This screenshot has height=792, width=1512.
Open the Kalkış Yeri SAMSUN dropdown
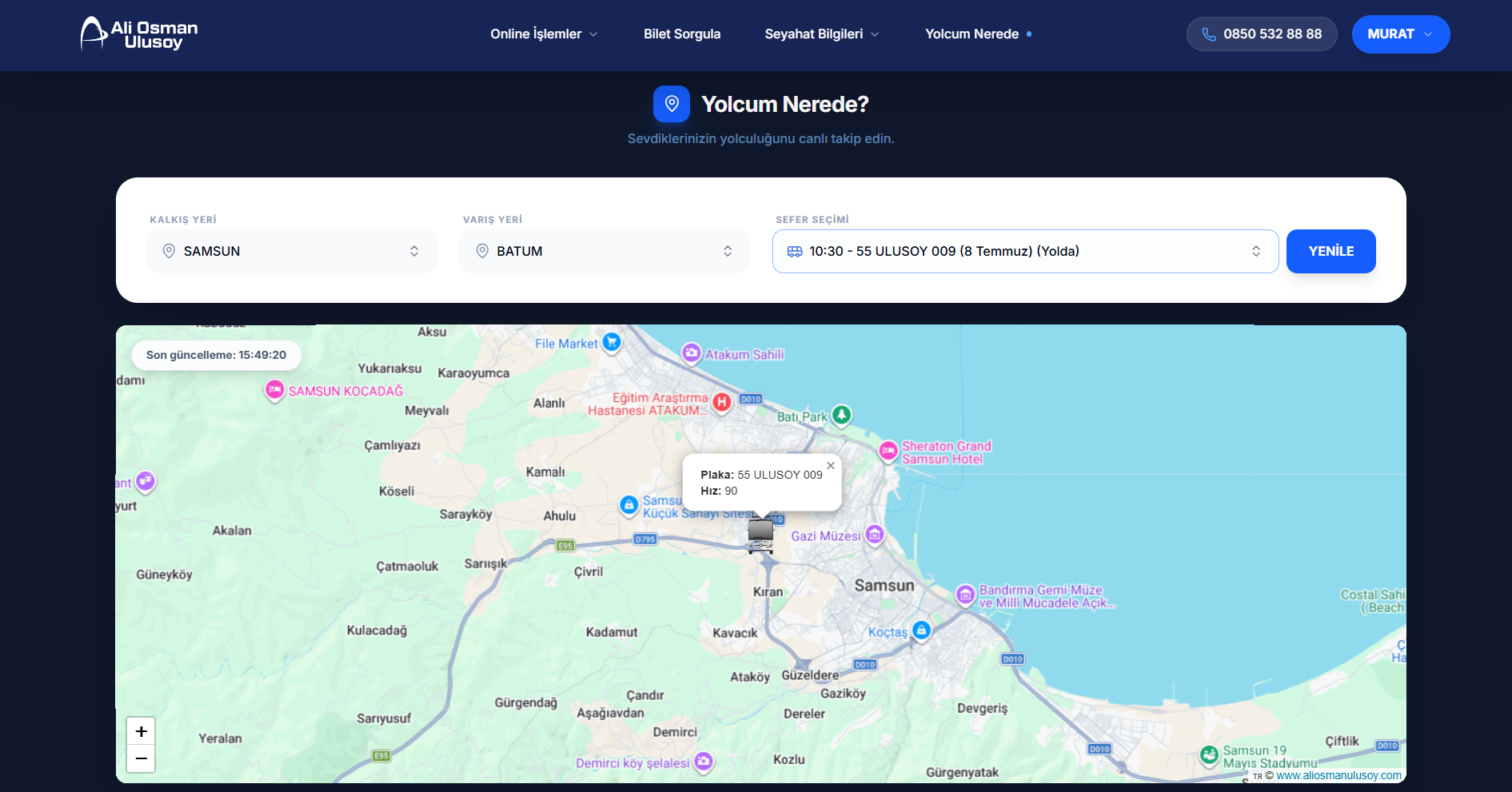292,251
